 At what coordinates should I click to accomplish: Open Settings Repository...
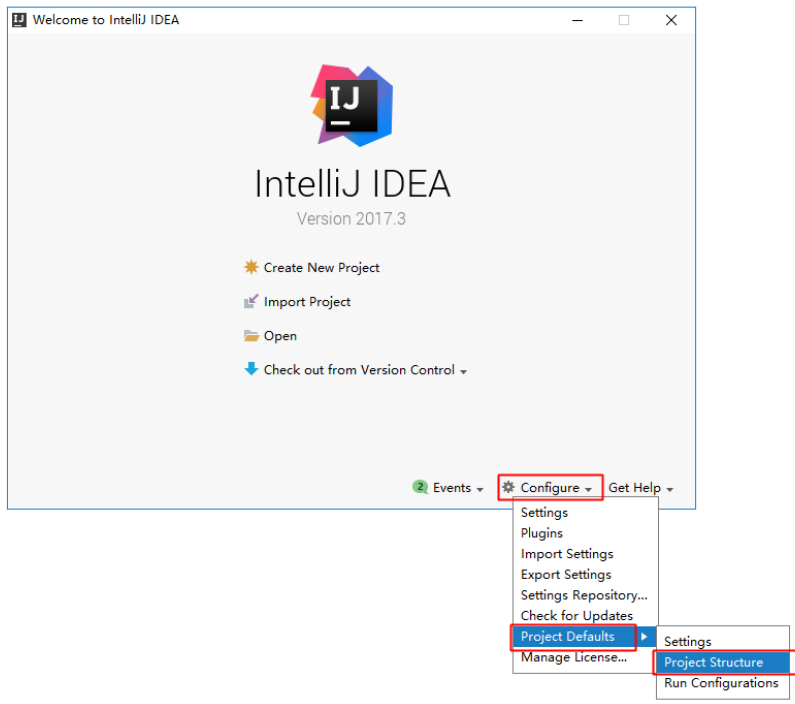coord(586,595)
